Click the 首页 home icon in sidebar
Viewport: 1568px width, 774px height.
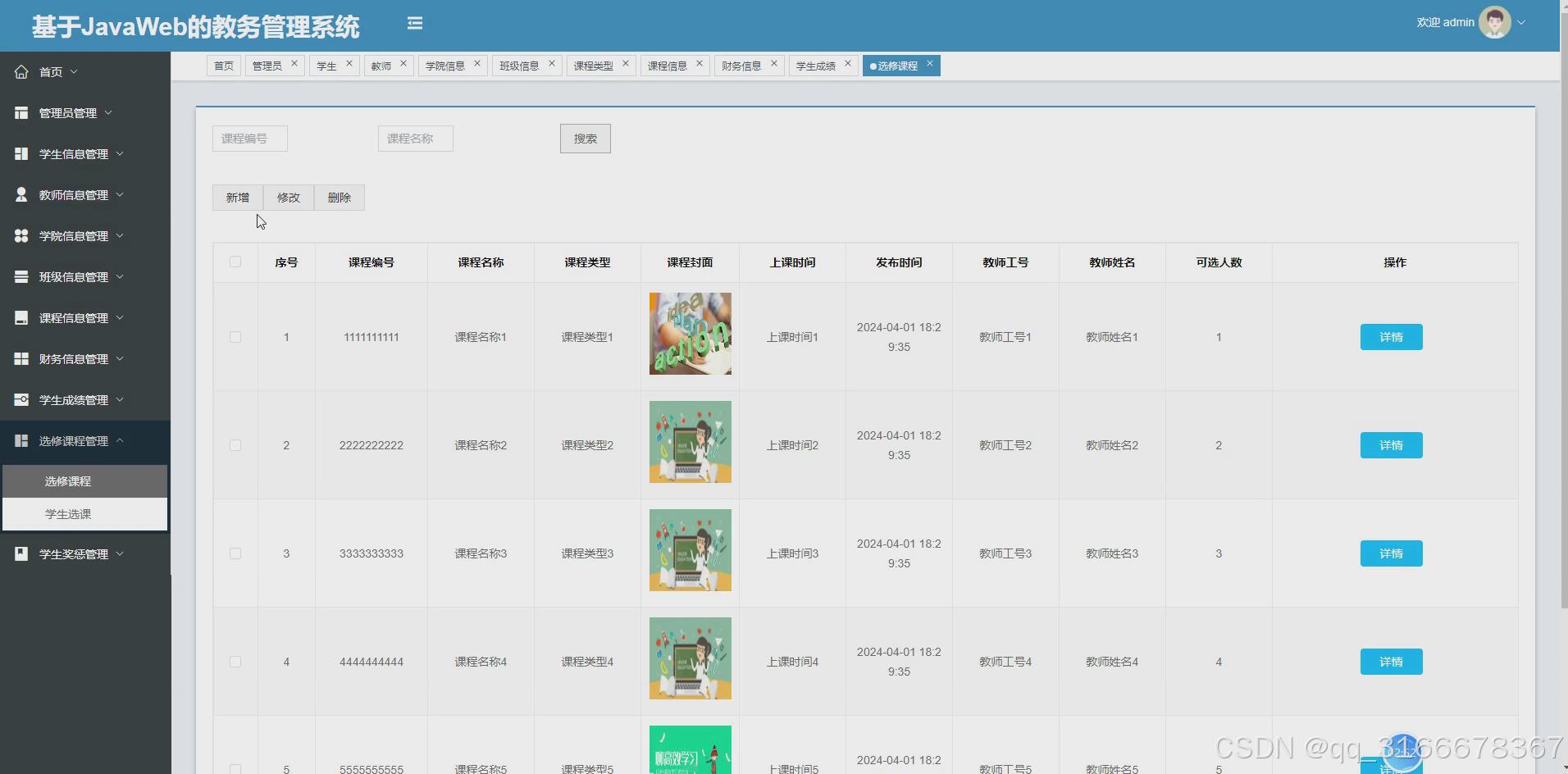[x=21, y=71]
